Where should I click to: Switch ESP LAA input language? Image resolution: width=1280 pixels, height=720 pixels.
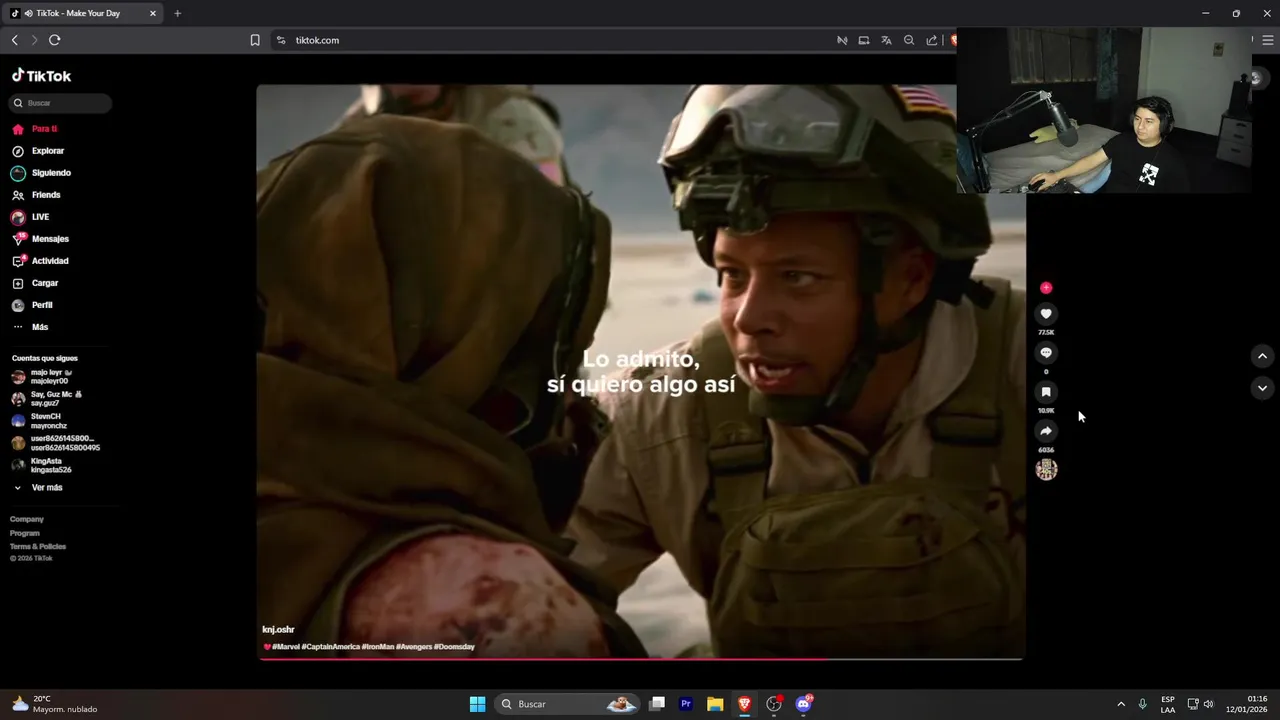pyautogui.click(x=1168, y=704)
